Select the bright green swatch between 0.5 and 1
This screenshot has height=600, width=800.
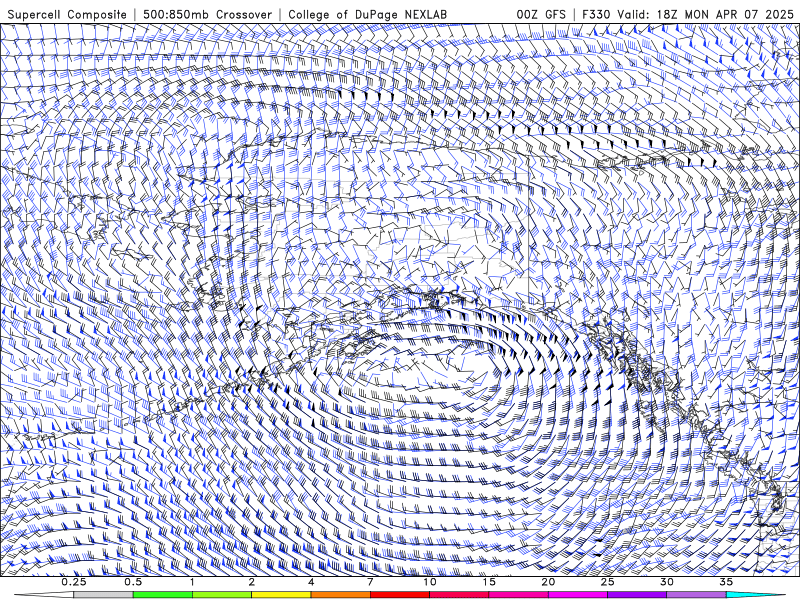(x=163, y=595)
